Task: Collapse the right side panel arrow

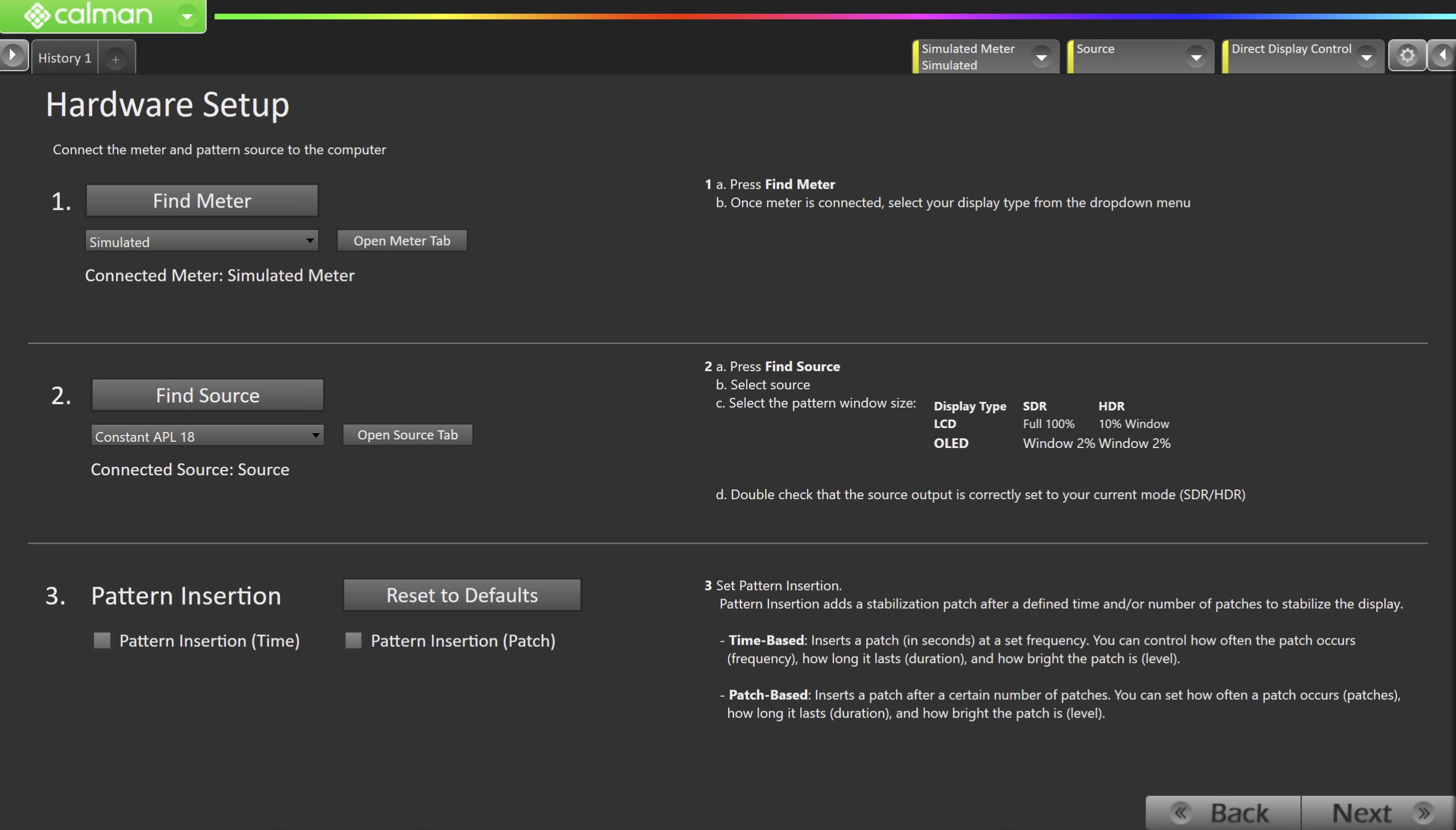Action: click(x=1442, y=56)
